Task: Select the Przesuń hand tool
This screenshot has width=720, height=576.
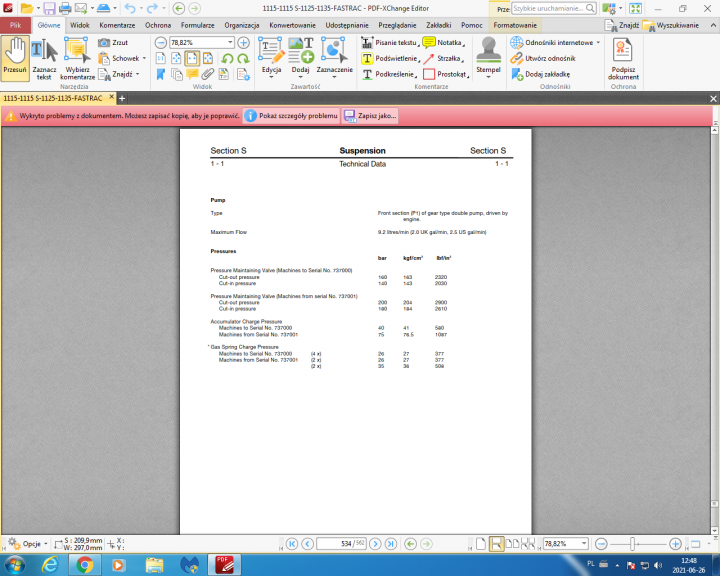Action: [x=15, y=58]
